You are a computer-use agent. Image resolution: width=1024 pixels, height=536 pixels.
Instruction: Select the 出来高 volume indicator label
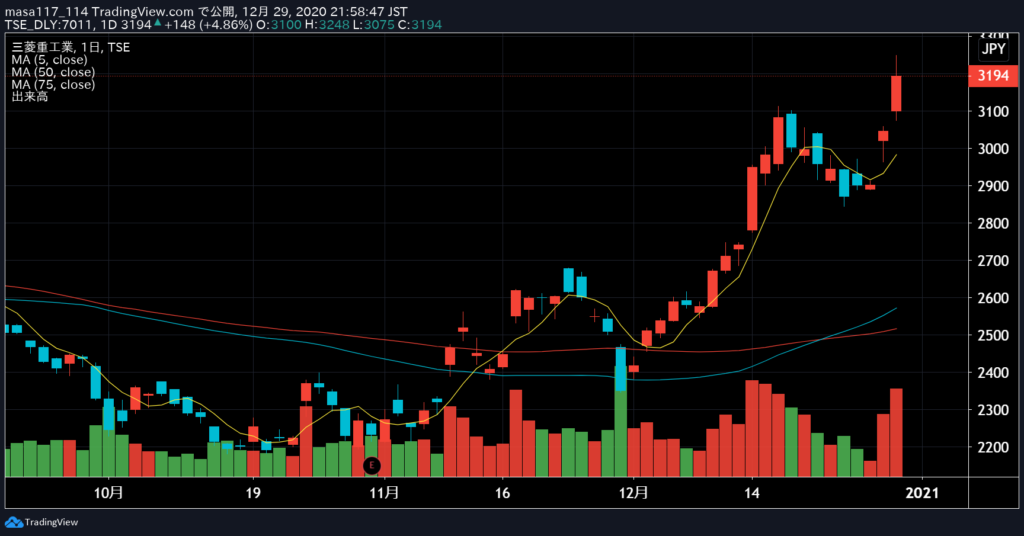(29, 97)
